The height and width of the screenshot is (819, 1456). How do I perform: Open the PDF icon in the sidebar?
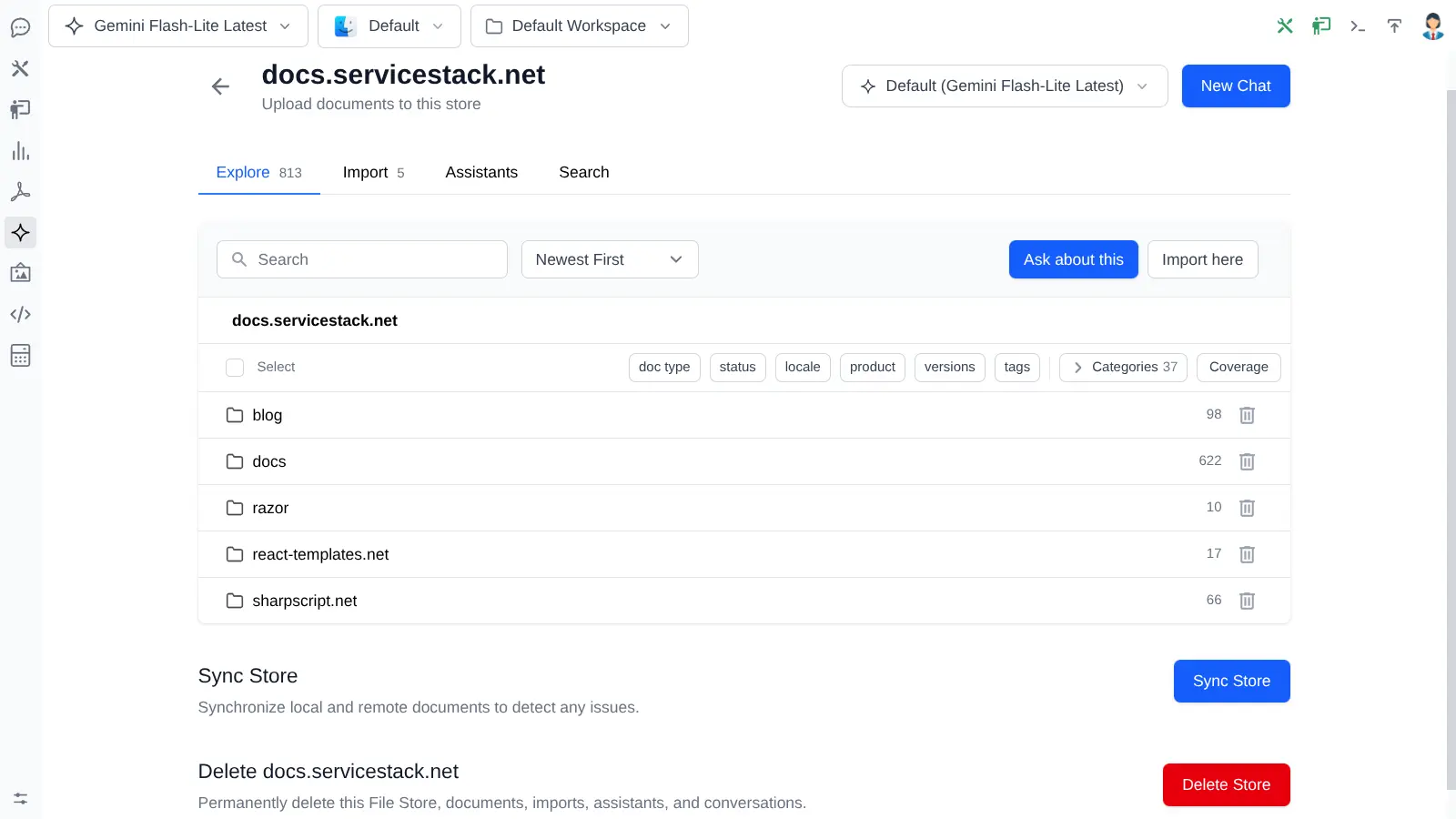[x=20, y=192]
